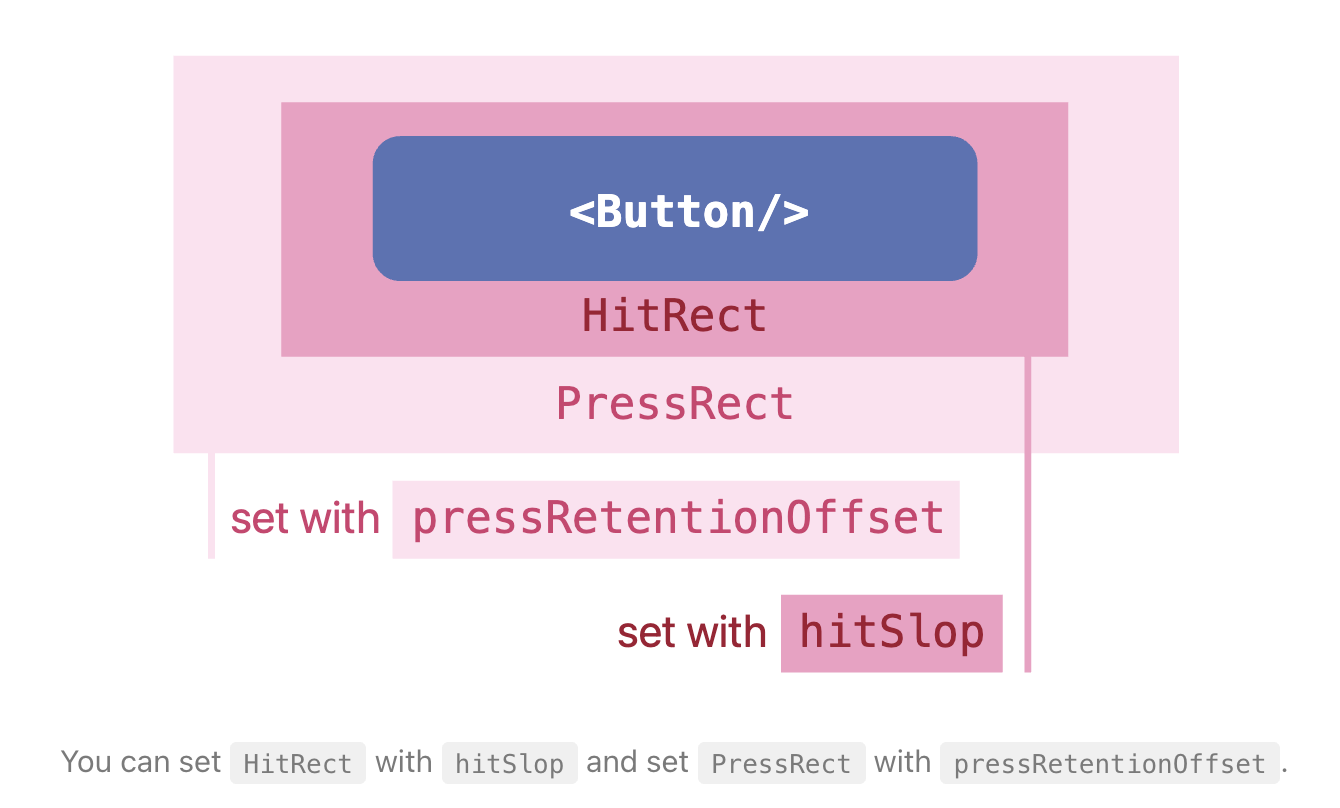Click the dark pink vertical line beside hitSlop
1340x808 pixels.
coord(1027,514)
